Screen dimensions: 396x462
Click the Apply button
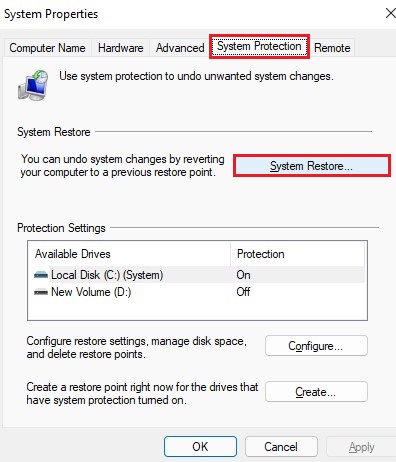(361, 447)
